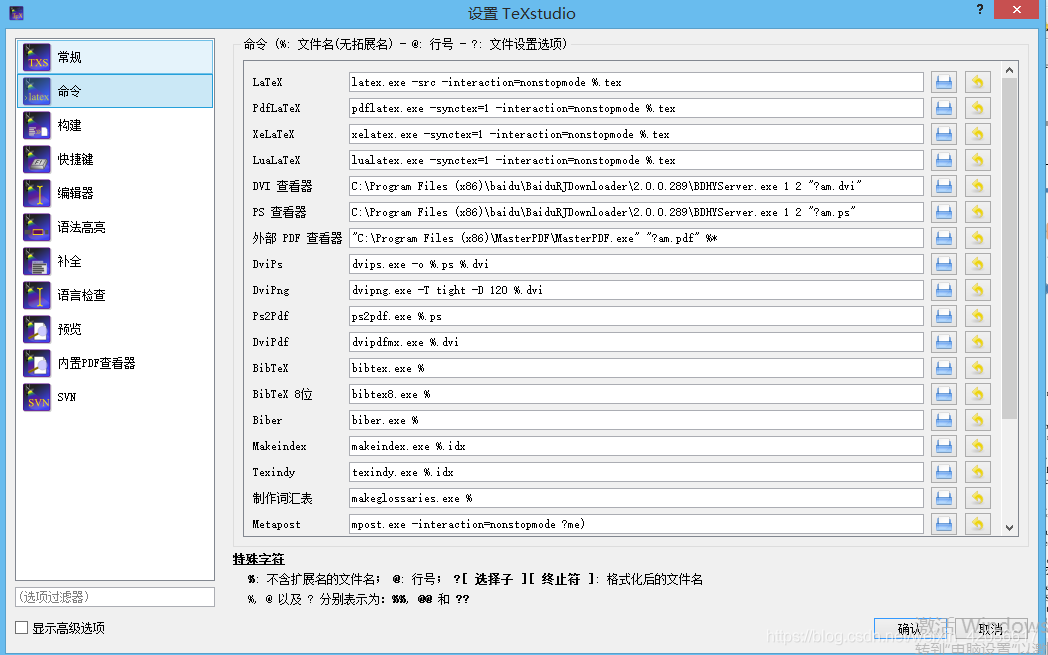This screenshot has height=655, width=1048.
Task: Browse file icon for DVI 查看器
Action: 944,186
